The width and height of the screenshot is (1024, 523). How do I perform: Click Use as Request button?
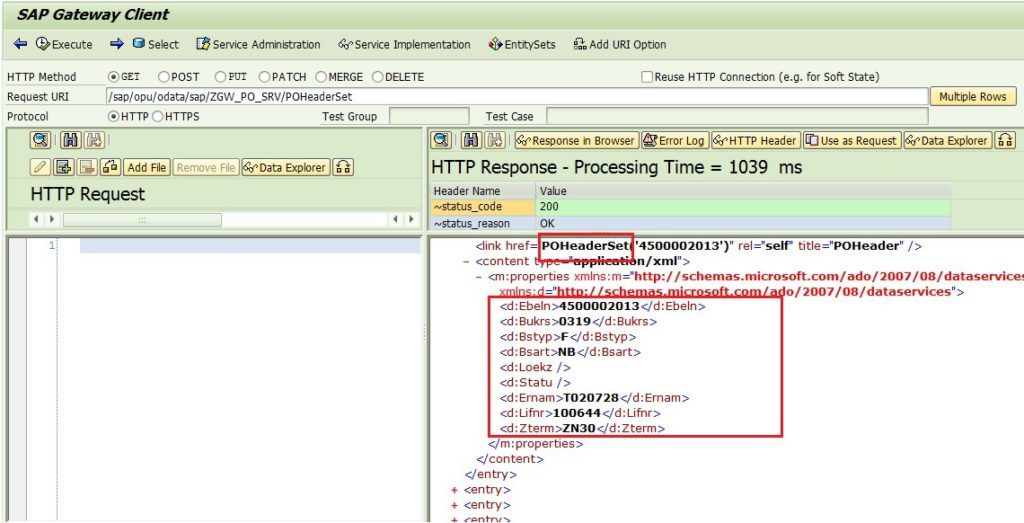[852, 140]
